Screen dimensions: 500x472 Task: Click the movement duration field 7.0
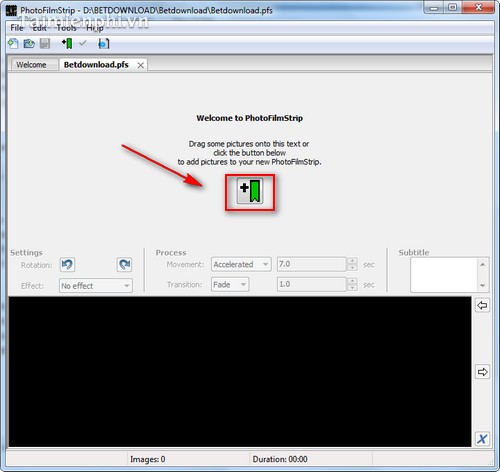pyautogui.click(x=312, y=264)
